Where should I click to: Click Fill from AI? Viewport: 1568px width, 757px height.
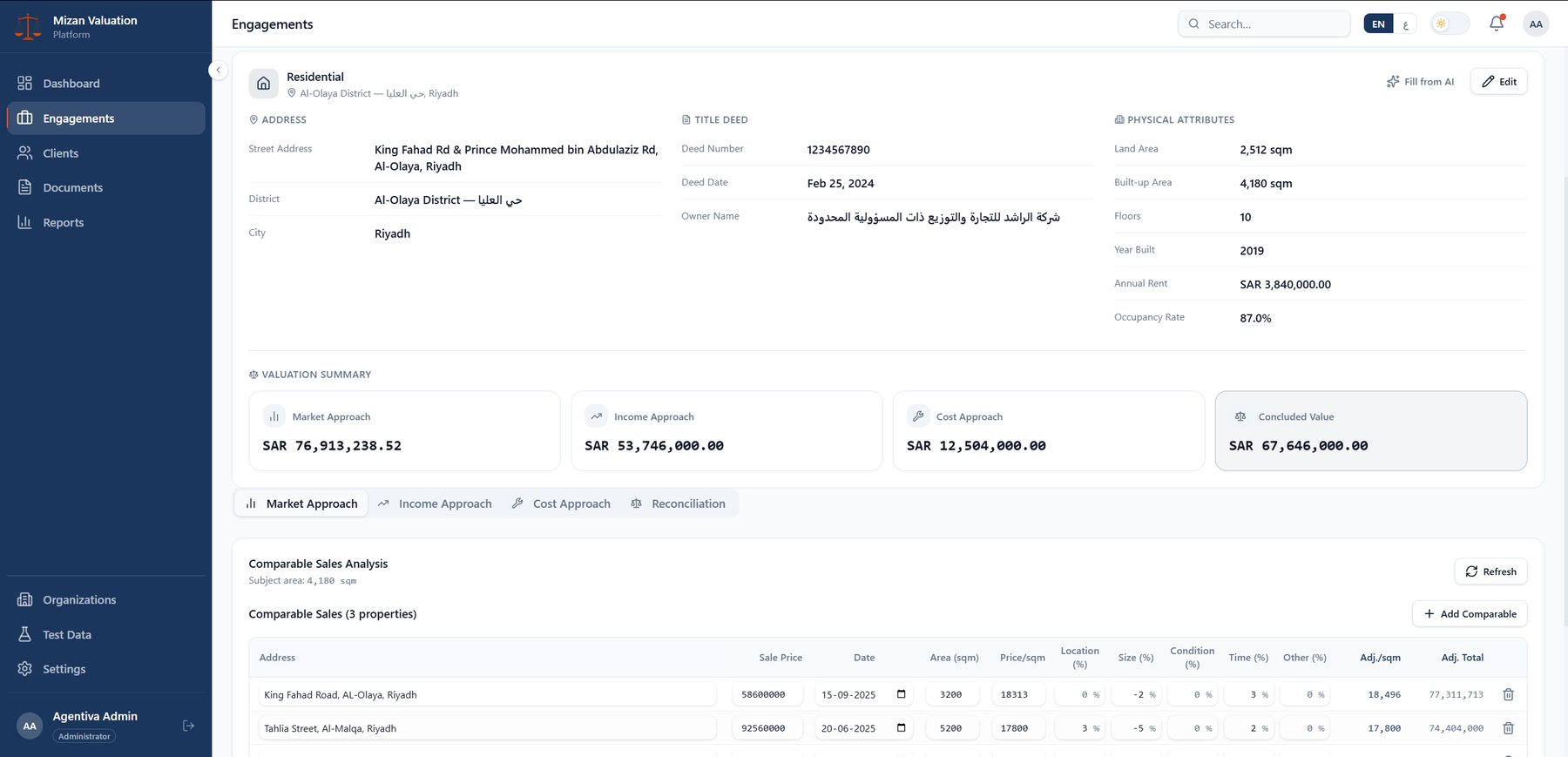(1421, 82)
